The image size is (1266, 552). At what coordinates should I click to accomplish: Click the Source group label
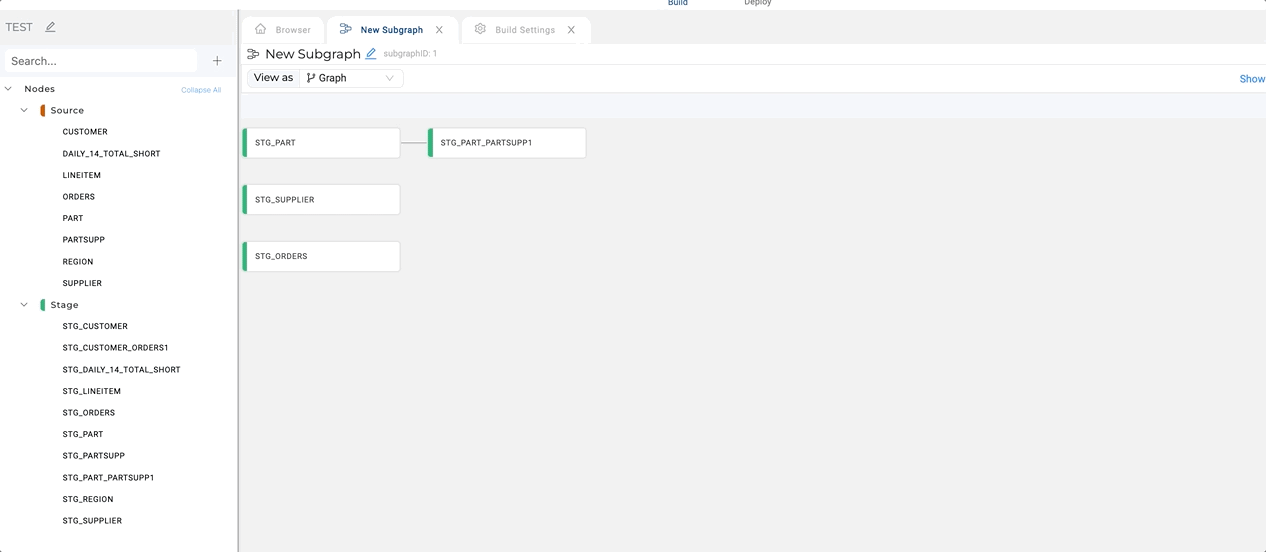pyautogui.click(x=67, y=110)
